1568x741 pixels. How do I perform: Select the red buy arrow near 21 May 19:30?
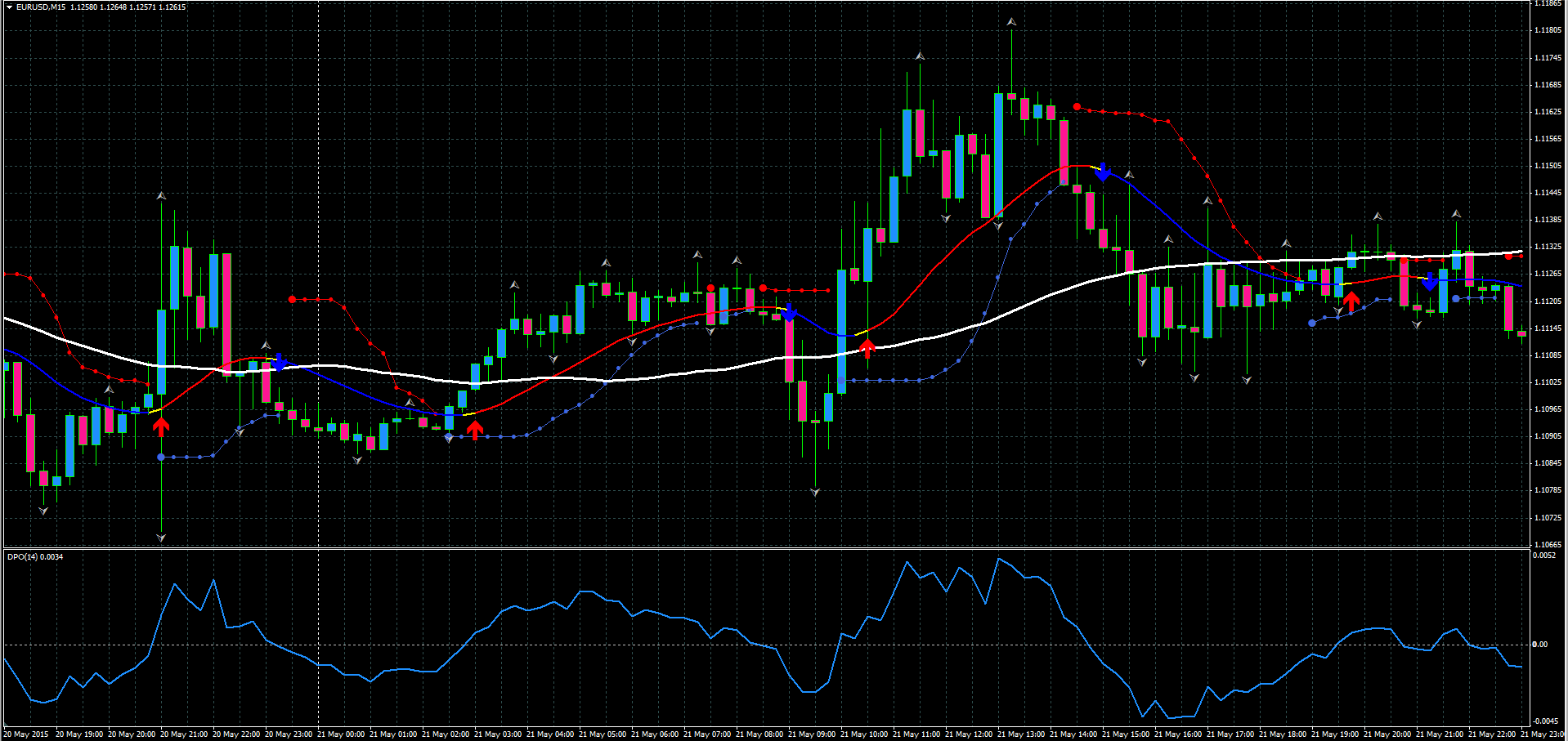tap(1351, 301)
